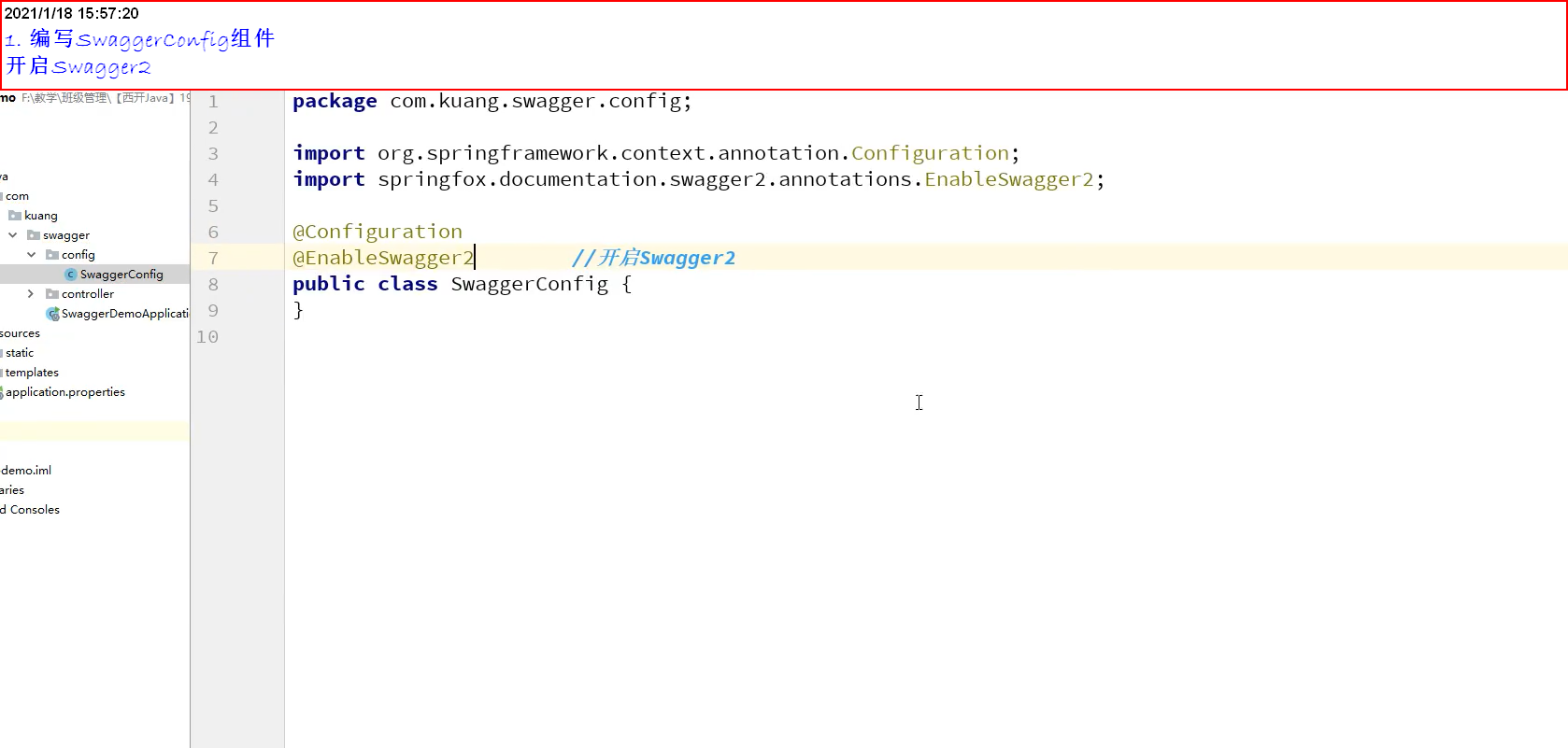Click the controller package folder icon

pyautogui.click(x=52, y=294)
